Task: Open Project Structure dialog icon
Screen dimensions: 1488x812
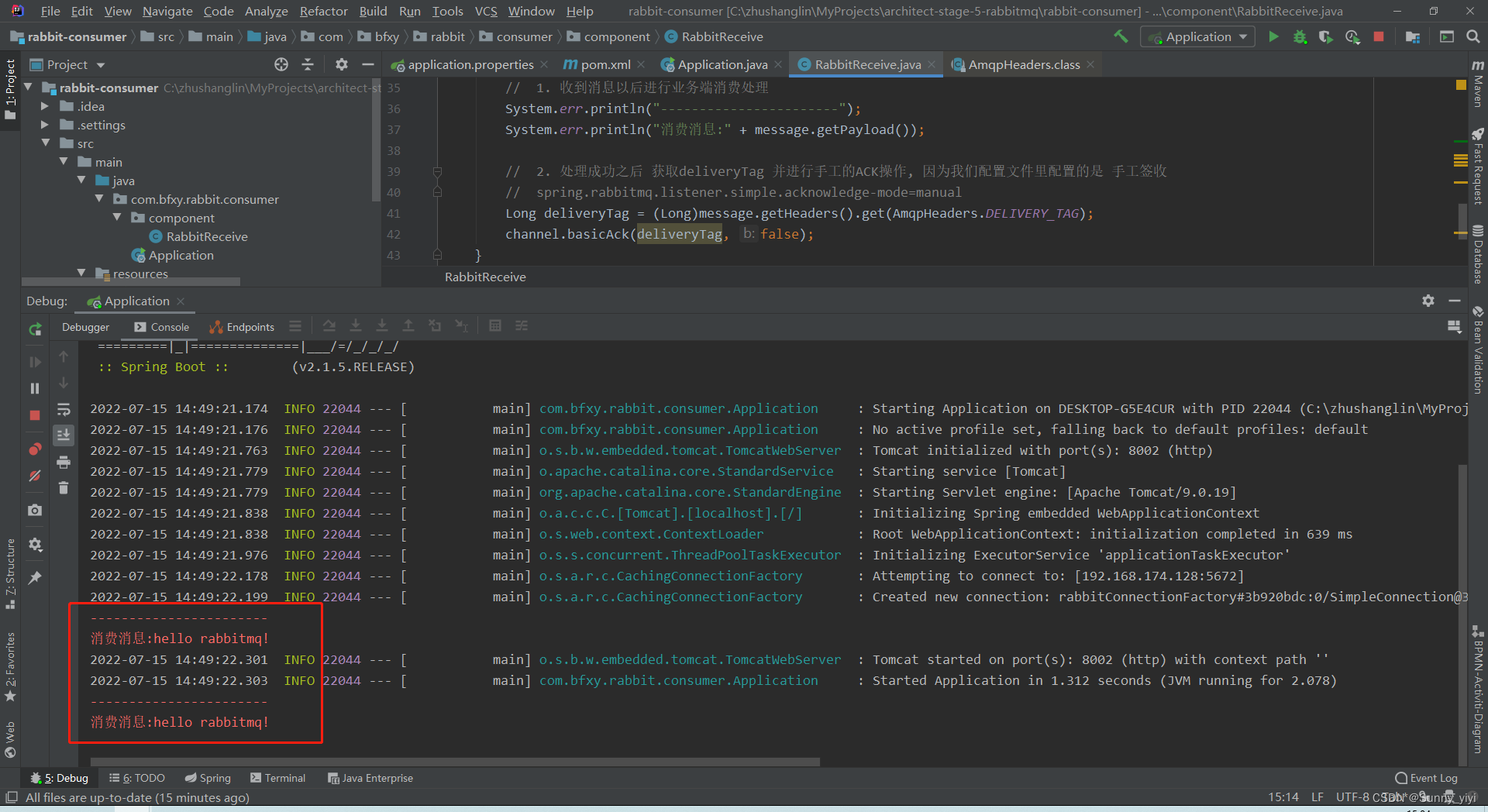Action: 1413,36
